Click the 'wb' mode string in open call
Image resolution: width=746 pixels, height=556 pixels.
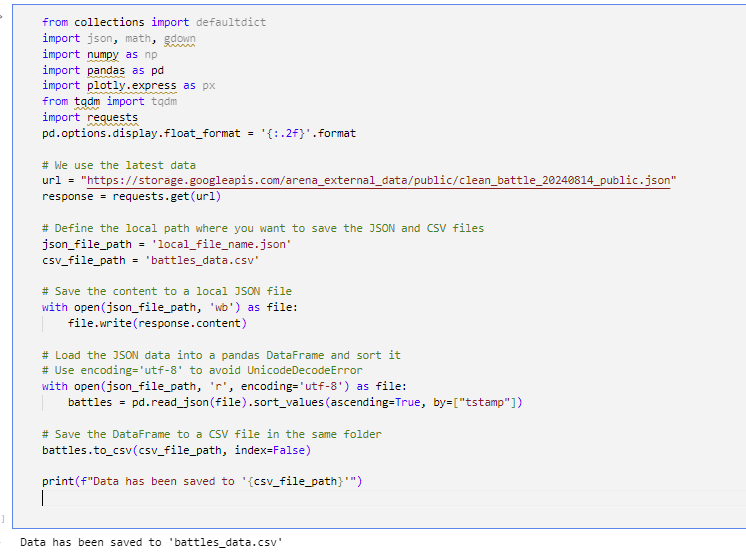(221, 308)
